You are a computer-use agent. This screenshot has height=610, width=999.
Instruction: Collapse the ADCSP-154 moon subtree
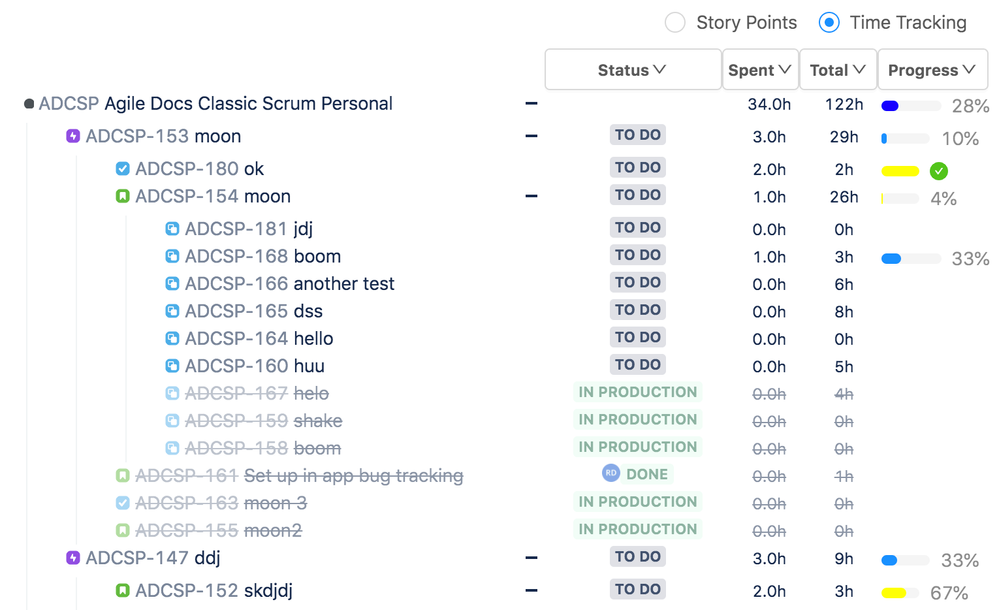531,195
